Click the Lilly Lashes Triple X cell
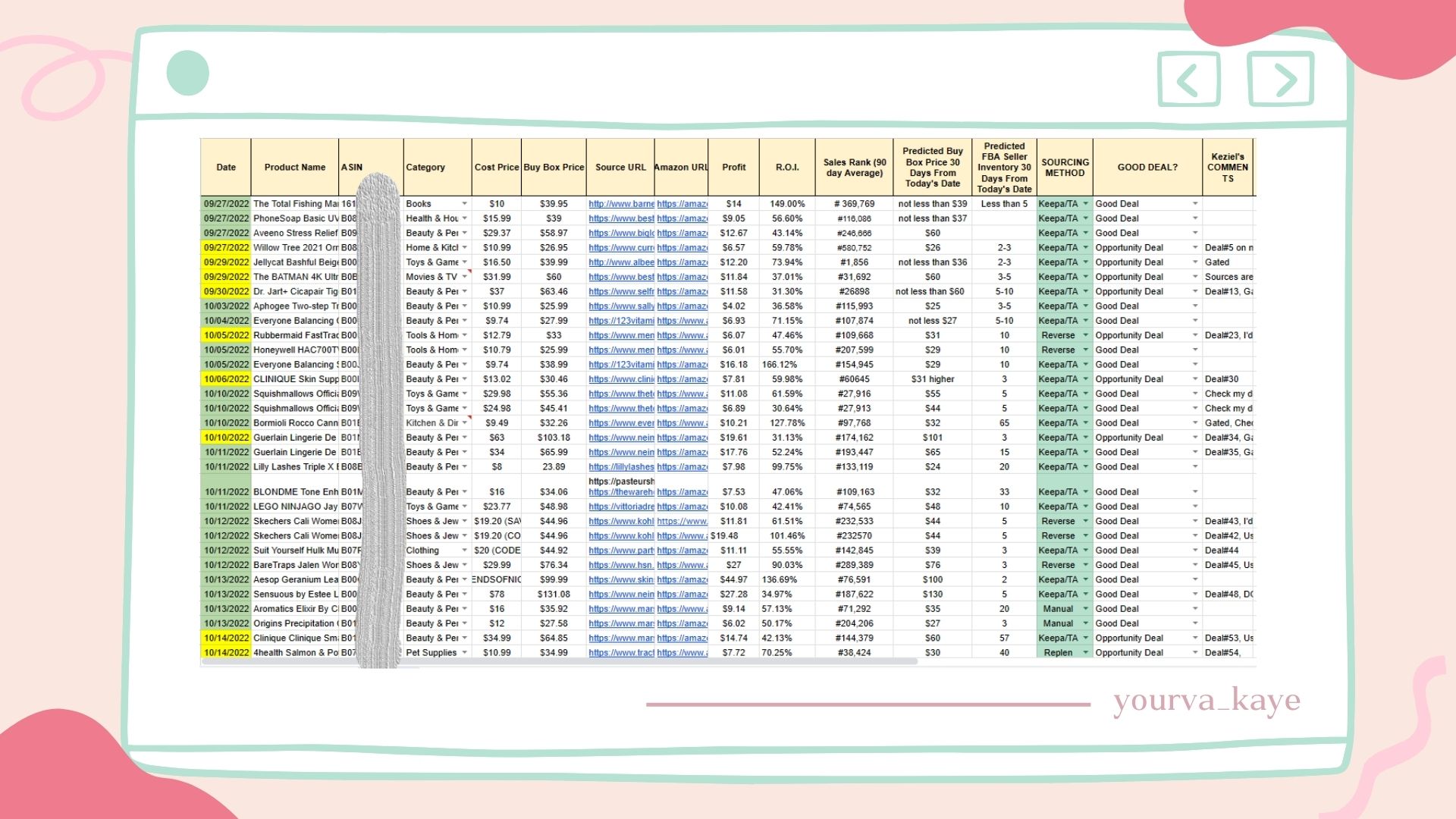Image resolution: width=1456 pixels, height=819 pixels. coord(295,467)
